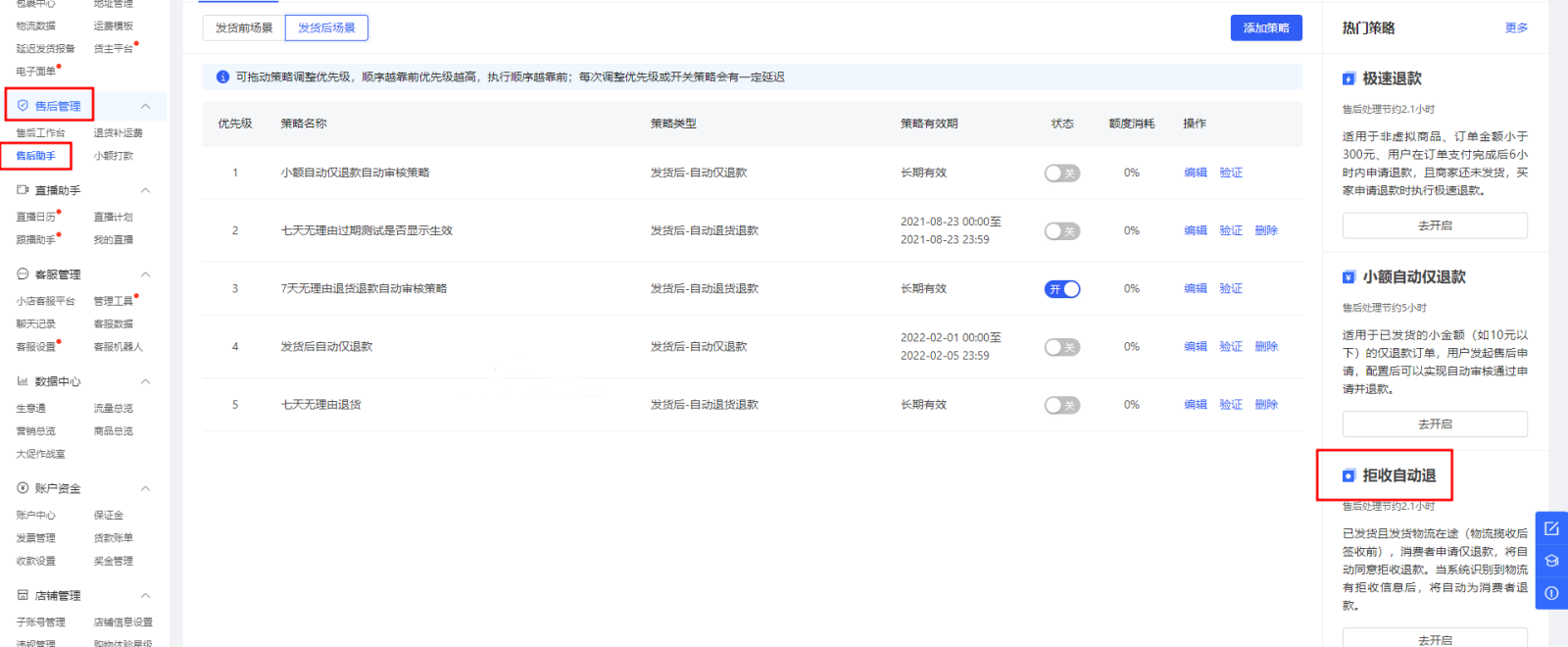Click the 售后管理 shield icon in sidebar

tap(23, 106)
